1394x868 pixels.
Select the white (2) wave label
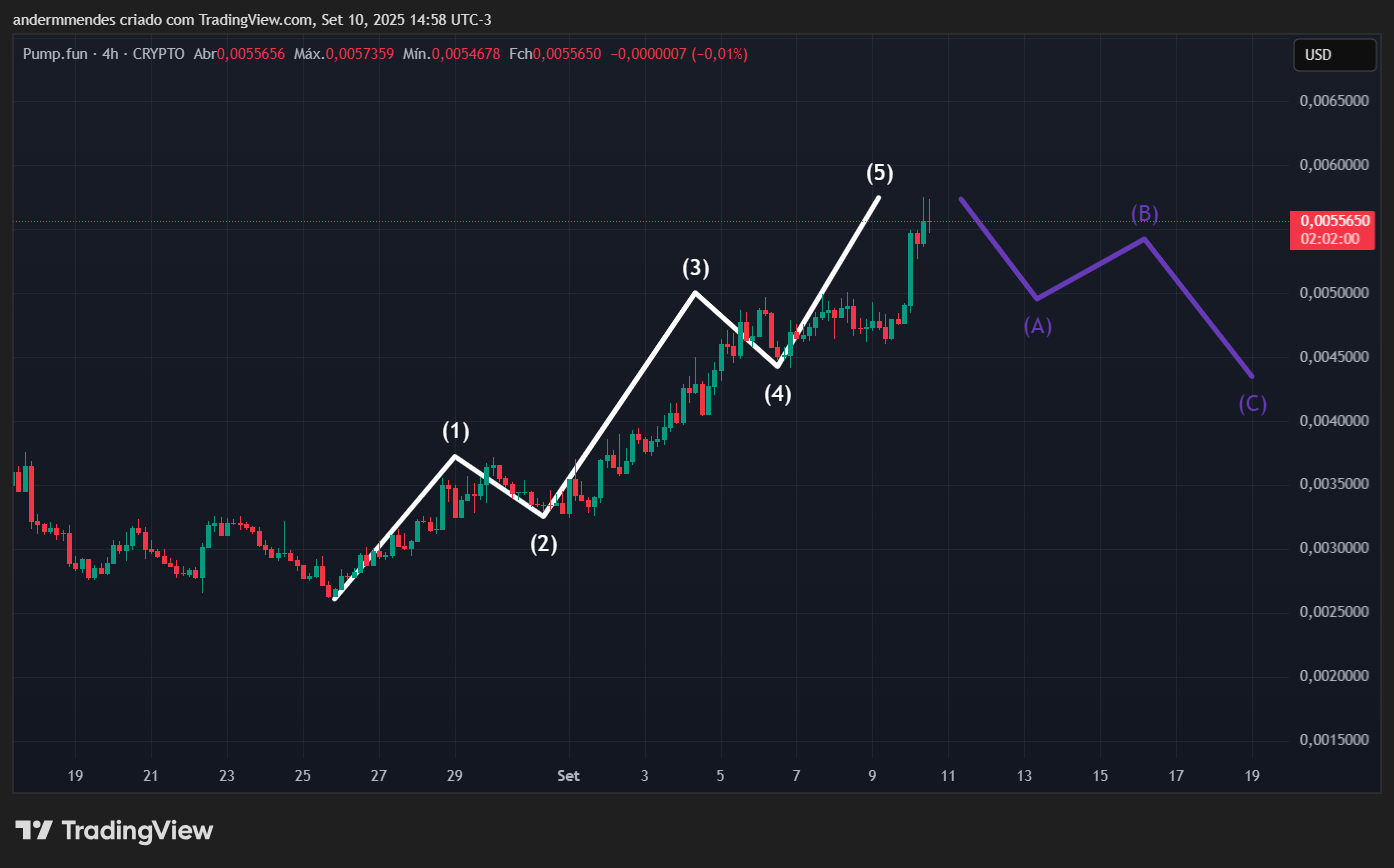[544, 544]
